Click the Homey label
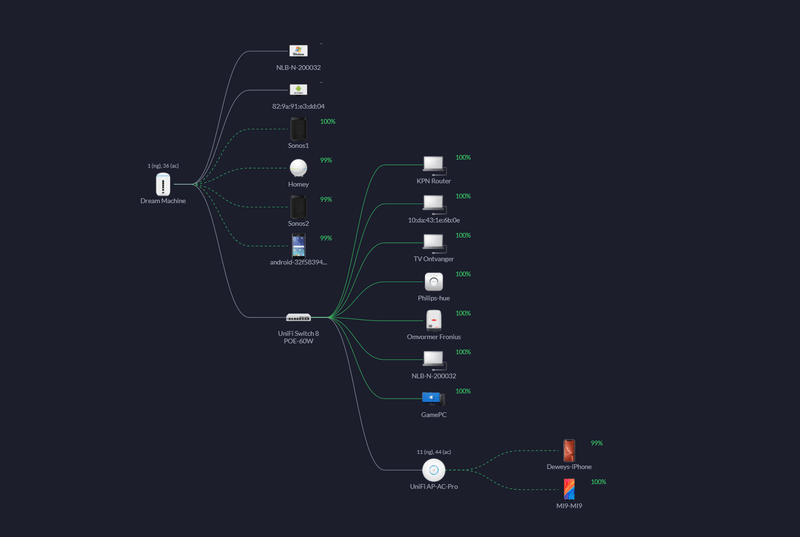 pos(298,184)
